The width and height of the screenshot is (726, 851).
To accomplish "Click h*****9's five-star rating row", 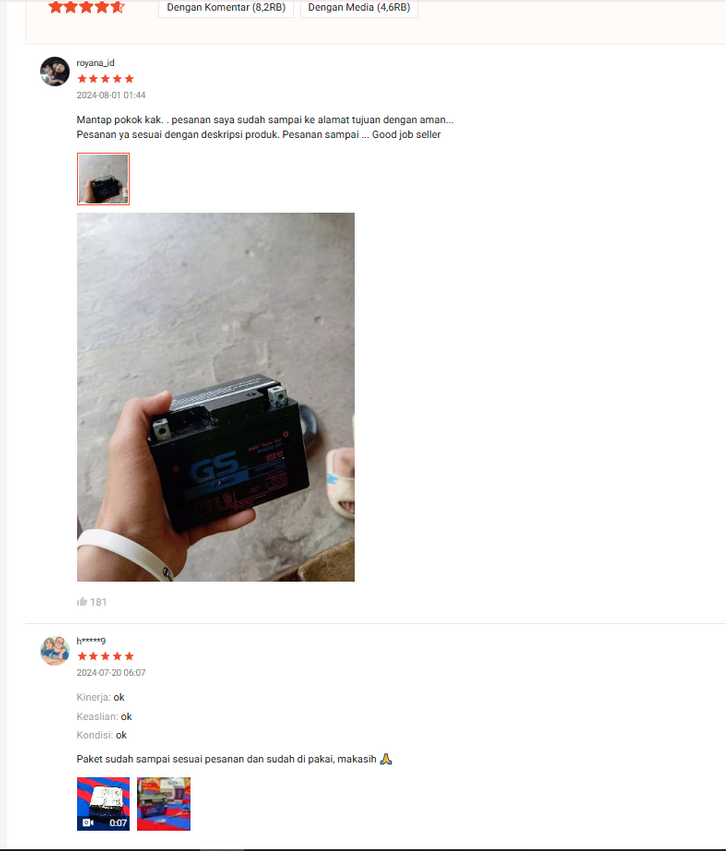I will (105, 657).
